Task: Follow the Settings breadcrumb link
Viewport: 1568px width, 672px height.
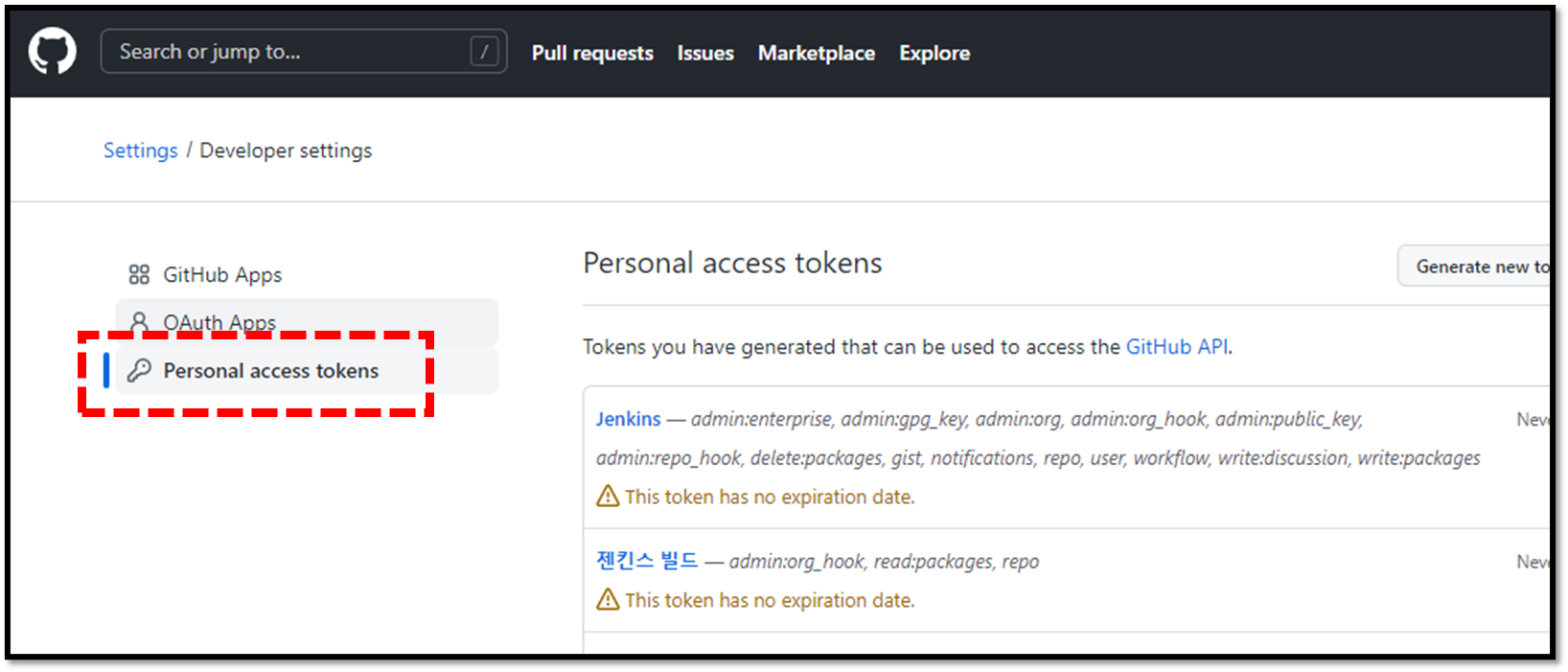Action: click(x=140, y=151)
